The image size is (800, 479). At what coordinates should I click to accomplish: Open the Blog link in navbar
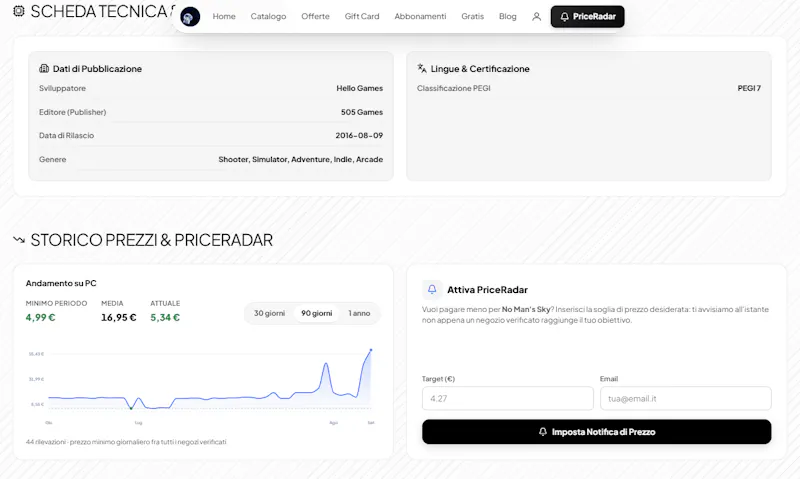coord(508,16)
